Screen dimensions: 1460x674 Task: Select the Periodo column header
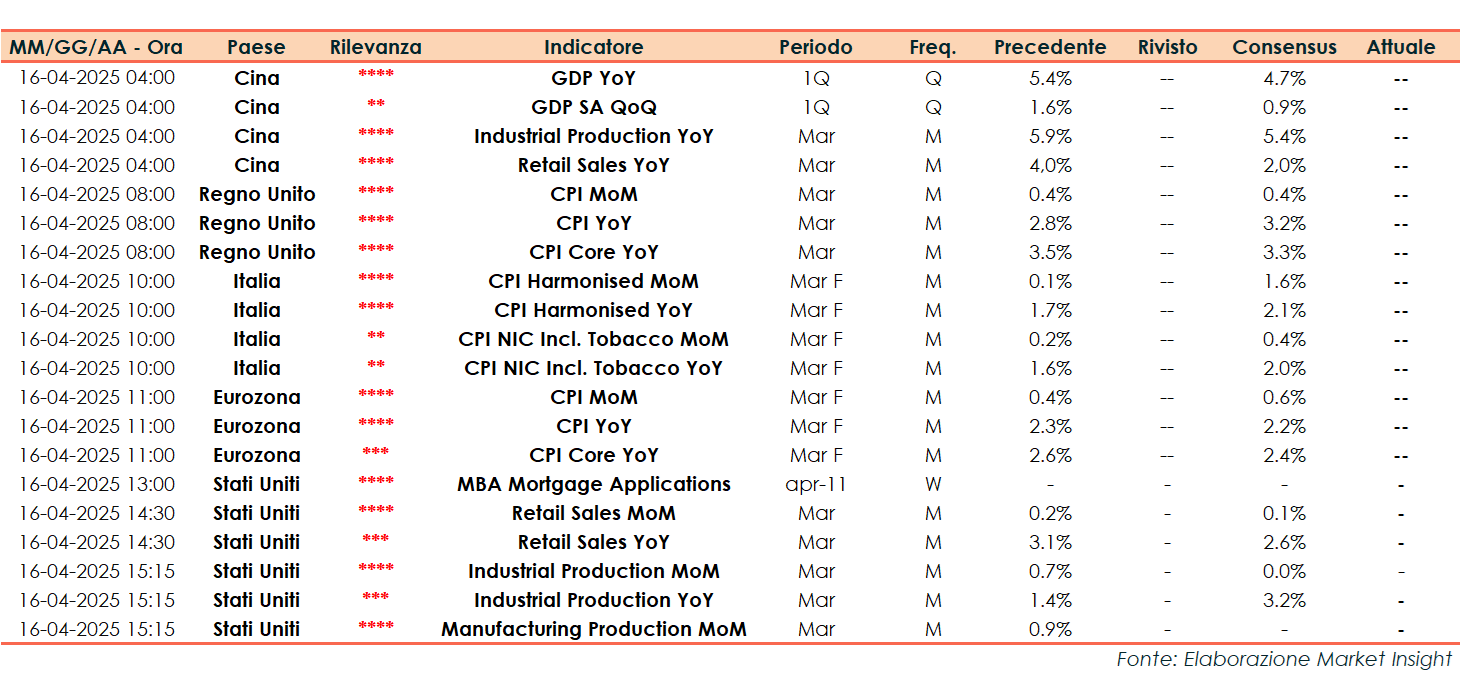816,47
